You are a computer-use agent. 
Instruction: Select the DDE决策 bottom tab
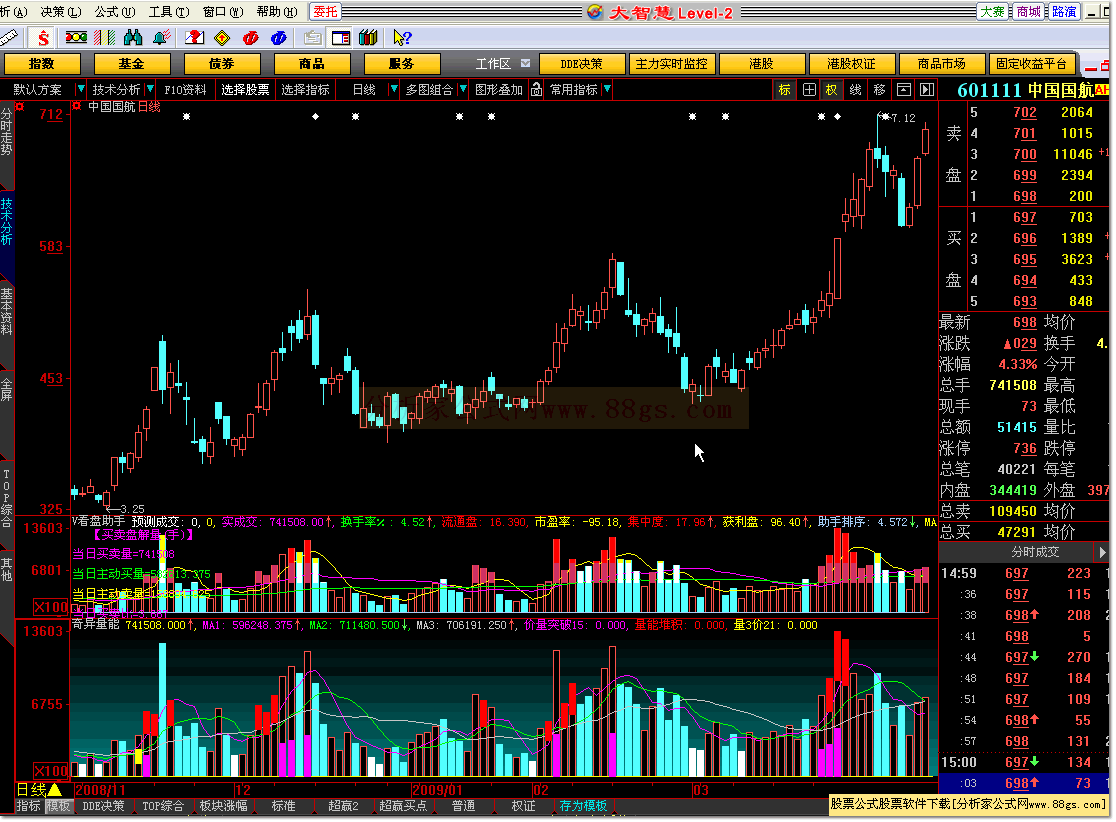pos(103,806)
